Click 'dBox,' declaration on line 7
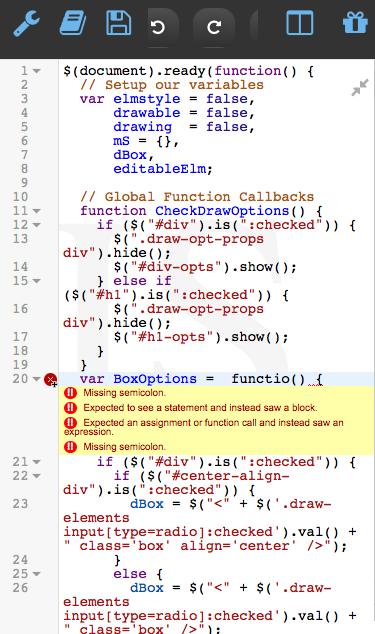The width and height of the screenshot is (375, 634). (x=134, y=155)
